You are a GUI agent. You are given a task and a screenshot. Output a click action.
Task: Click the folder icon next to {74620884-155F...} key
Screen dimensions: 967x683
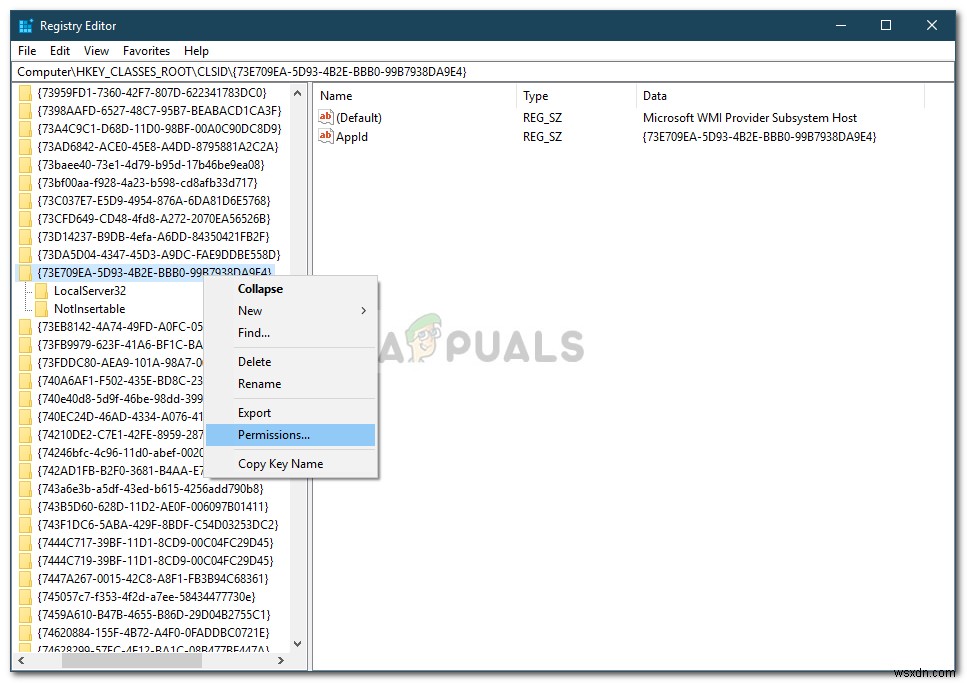click(x=26, y=633)
